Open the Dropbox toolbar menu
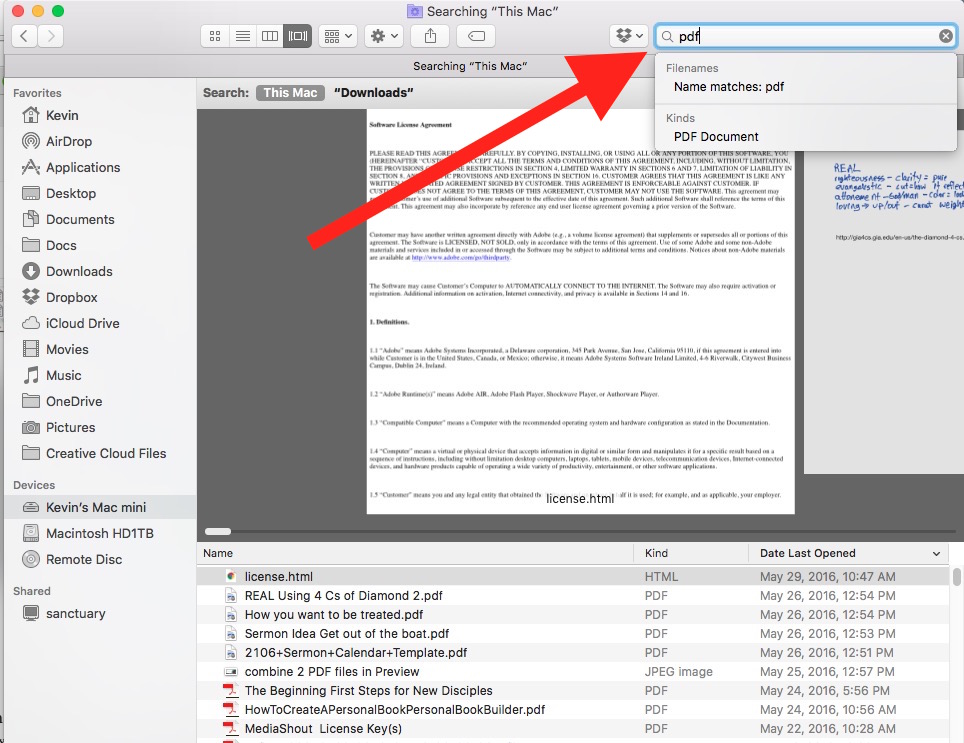This screenshot has width=964, height=743. pos(630,36)
